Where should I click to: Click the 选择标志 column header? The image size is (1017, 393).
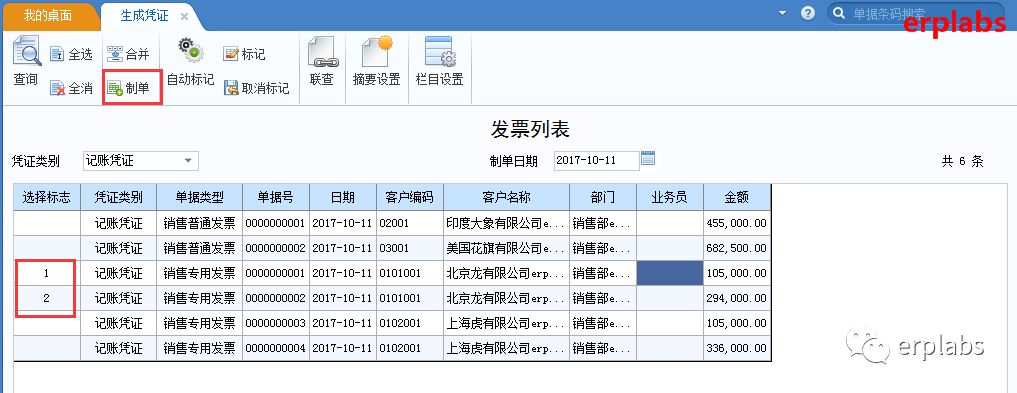point(47,197)
